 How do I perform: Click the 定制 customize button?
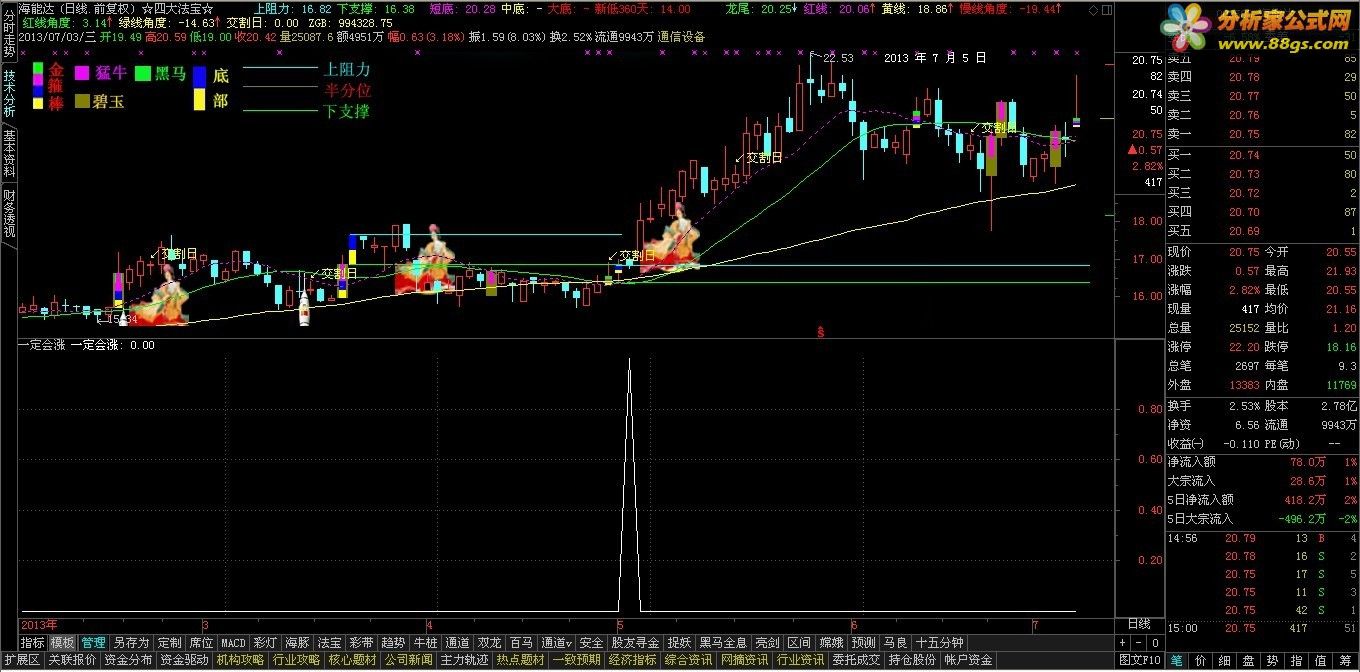169,642
